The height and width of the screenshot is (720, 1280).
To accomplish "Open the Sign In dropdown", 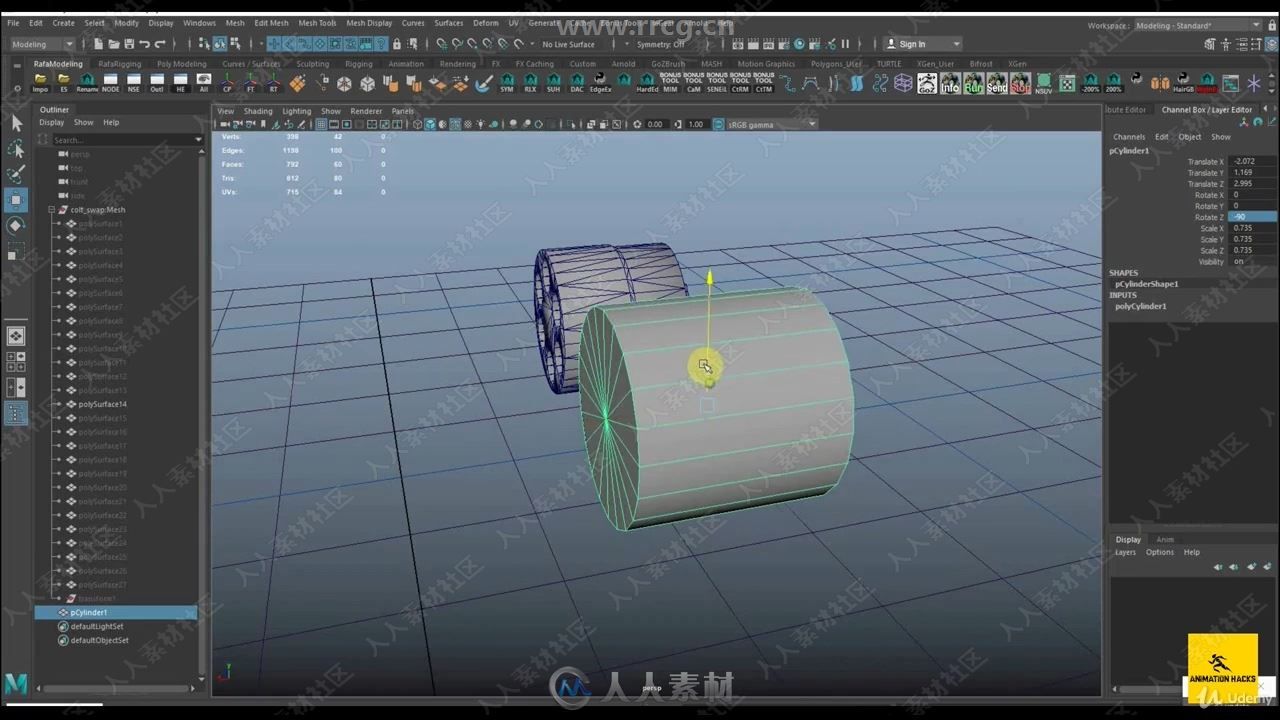I will click(x=922, y=44).
